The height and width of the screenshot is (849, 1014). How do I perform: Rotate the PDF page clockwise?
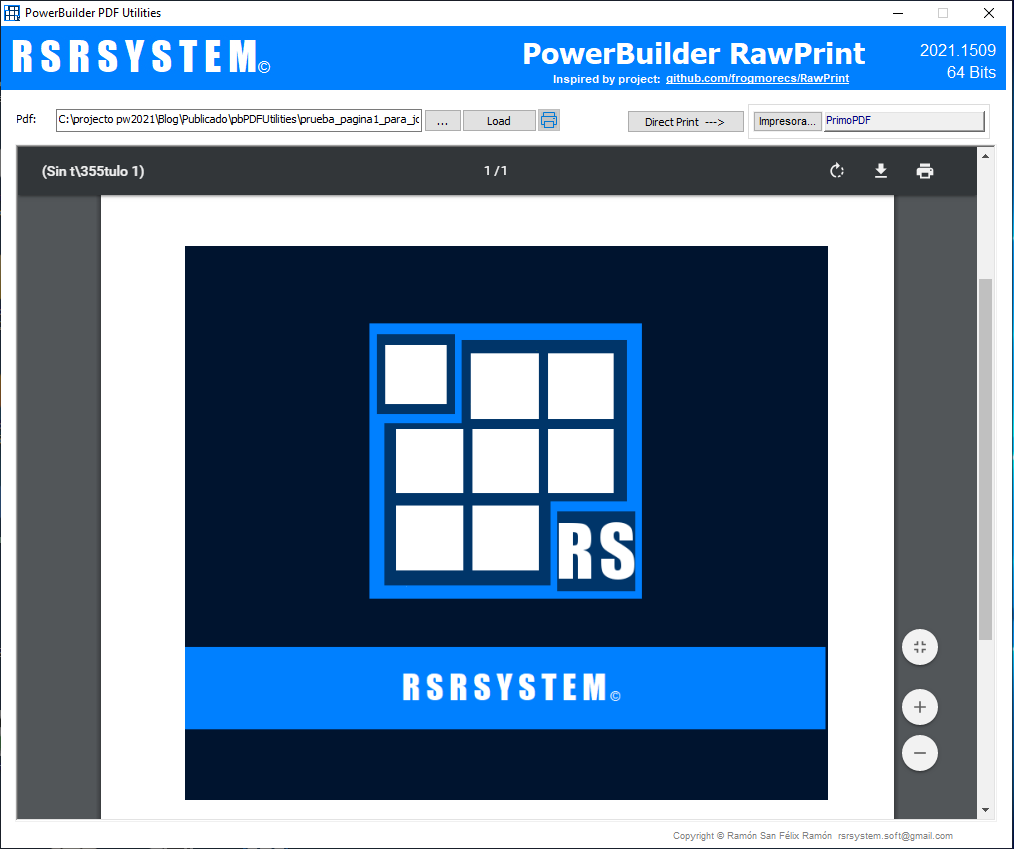[837, 171]
